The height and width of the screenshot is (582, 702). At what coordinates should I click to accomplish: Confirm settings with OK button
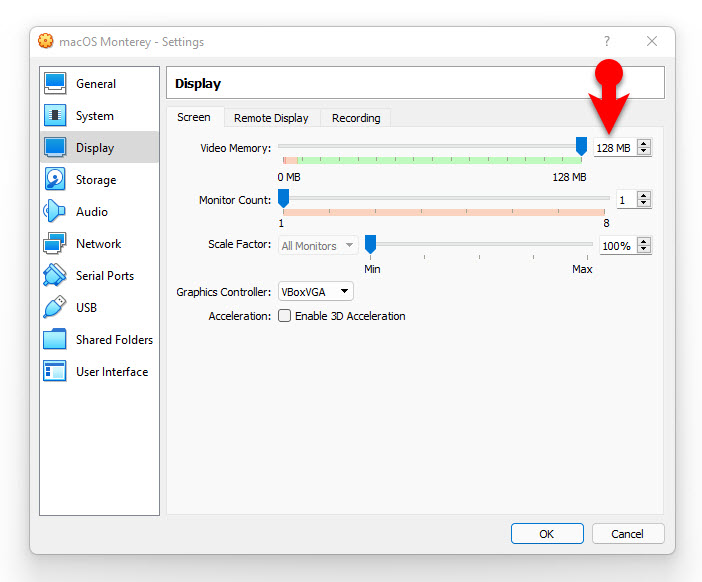pyautogui.click(x=547, y=534)
